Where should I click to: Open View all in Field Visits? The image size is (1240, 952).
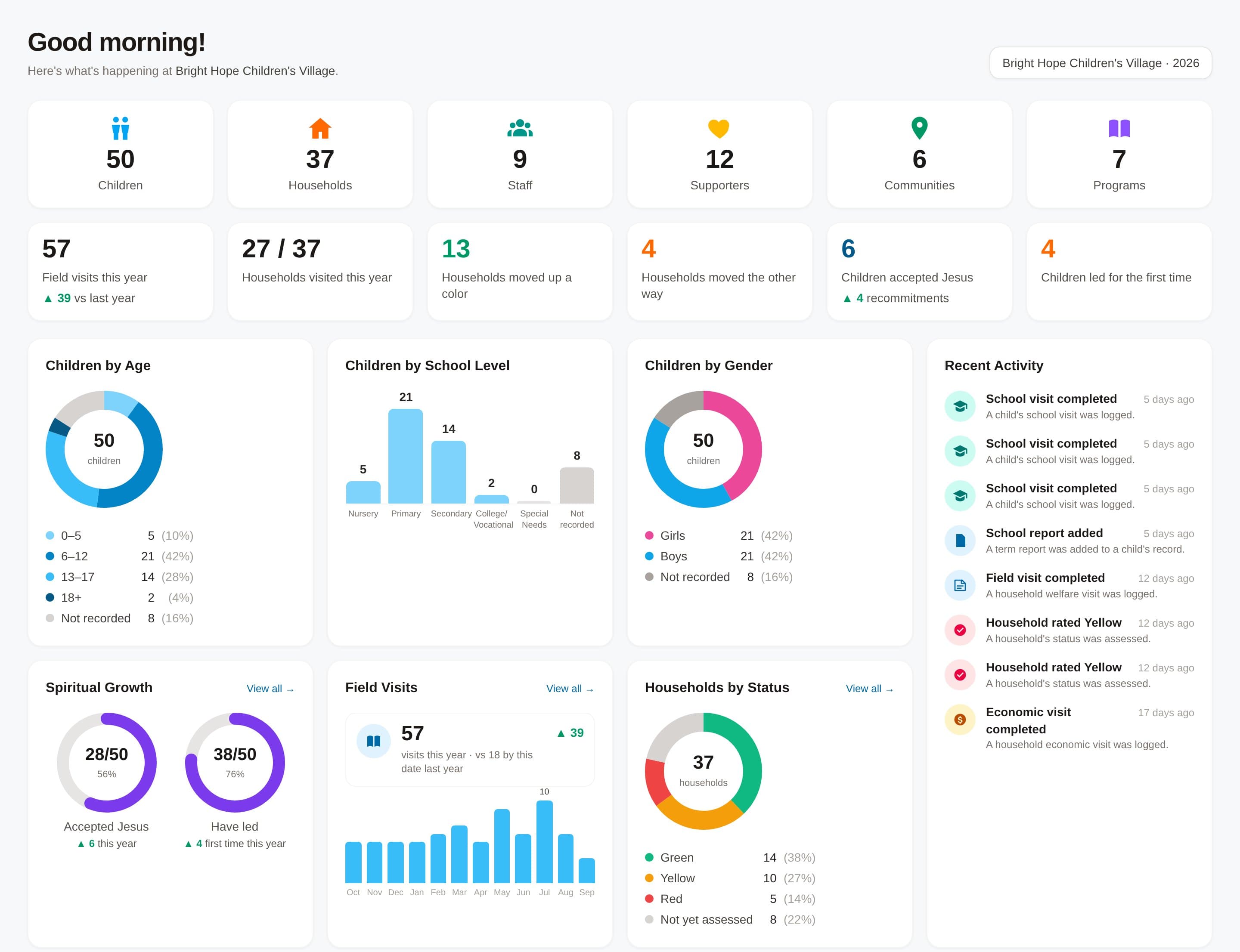tap(570, 689)
